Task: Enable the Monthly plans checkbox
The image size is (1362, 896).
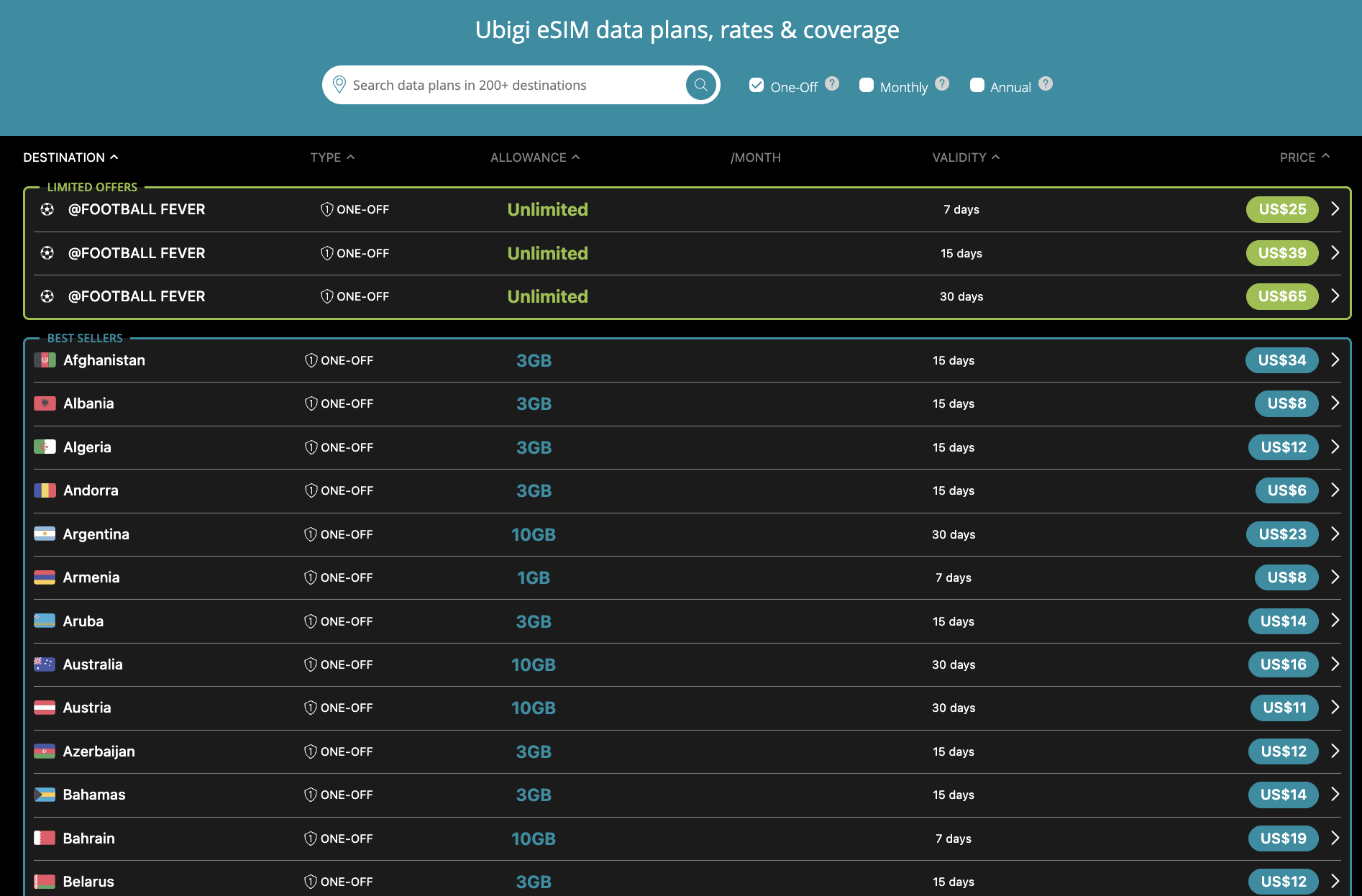Action: (867, 86)
